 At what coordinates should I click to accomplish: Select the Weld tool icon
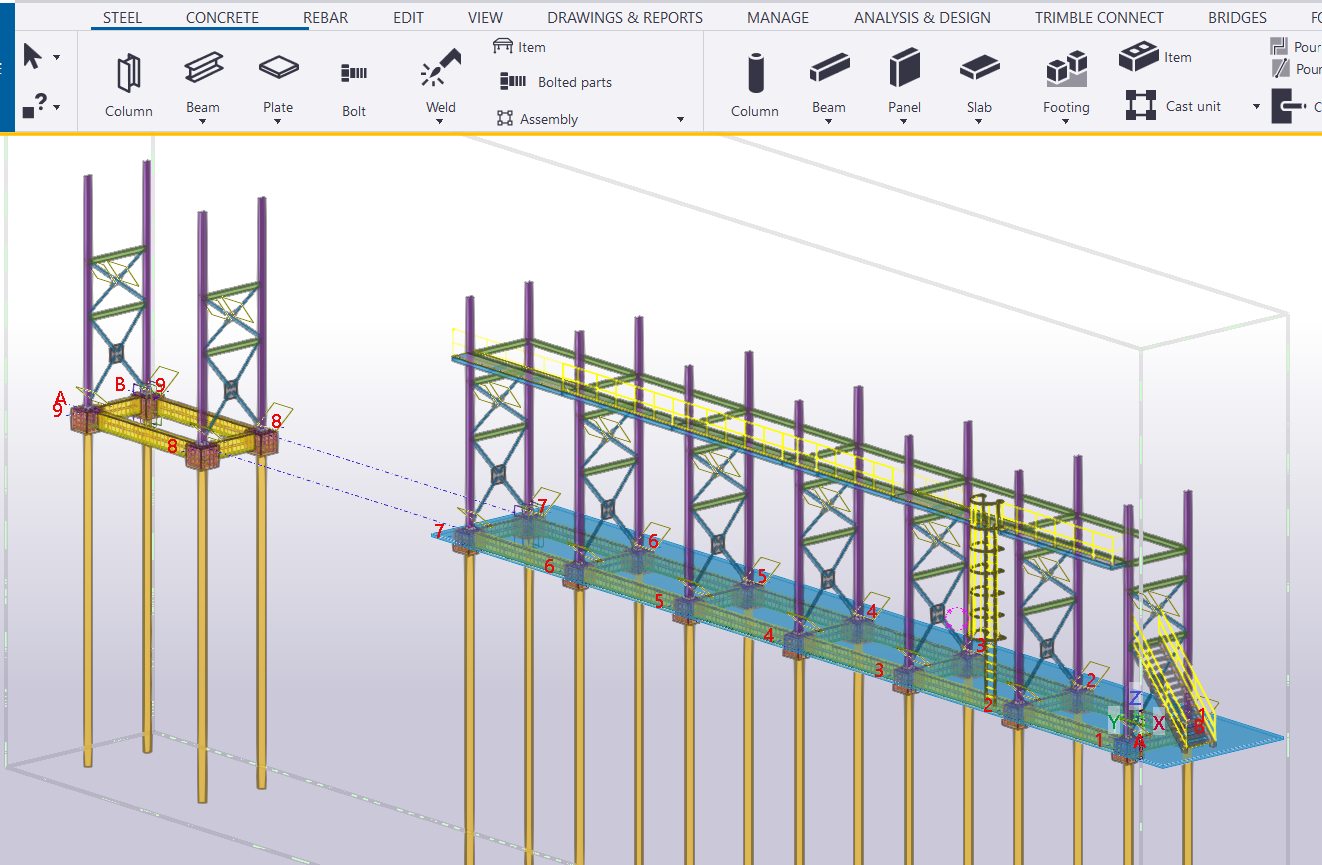(440, 68)
